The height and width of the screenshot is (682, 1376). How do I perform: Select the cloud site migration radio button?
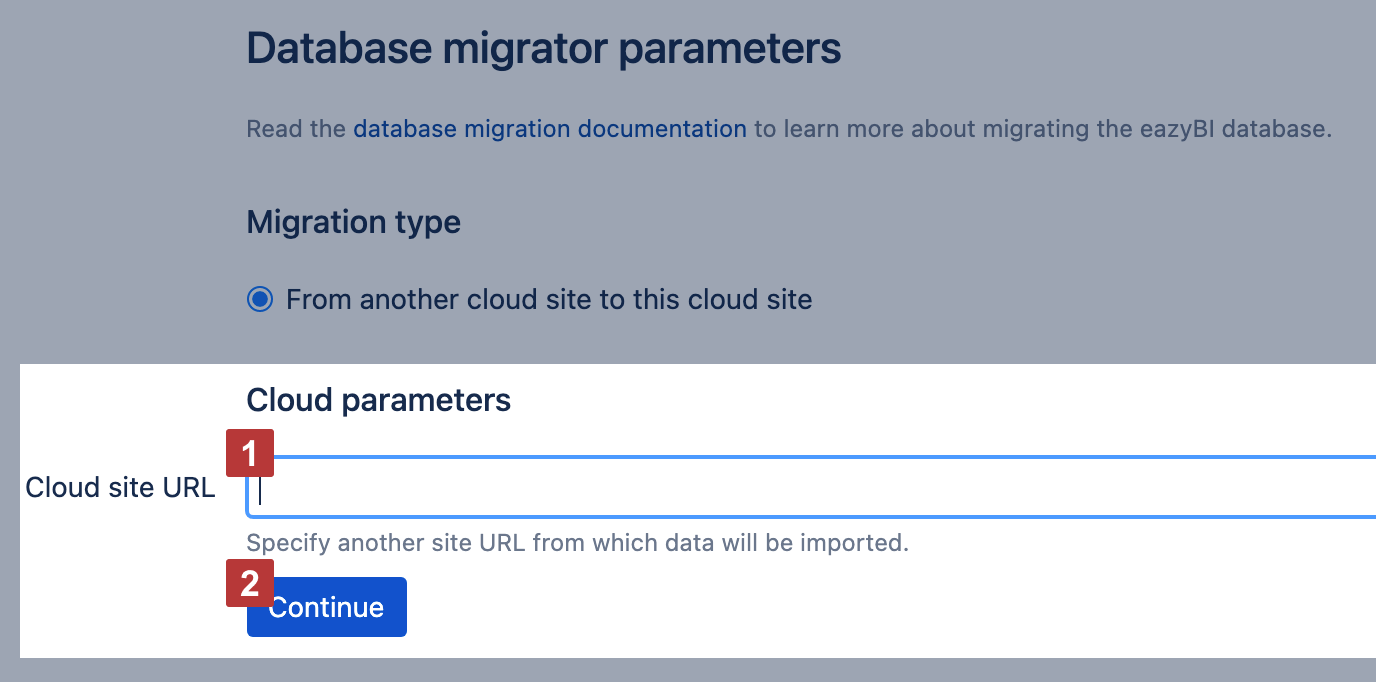coord(260,299)
